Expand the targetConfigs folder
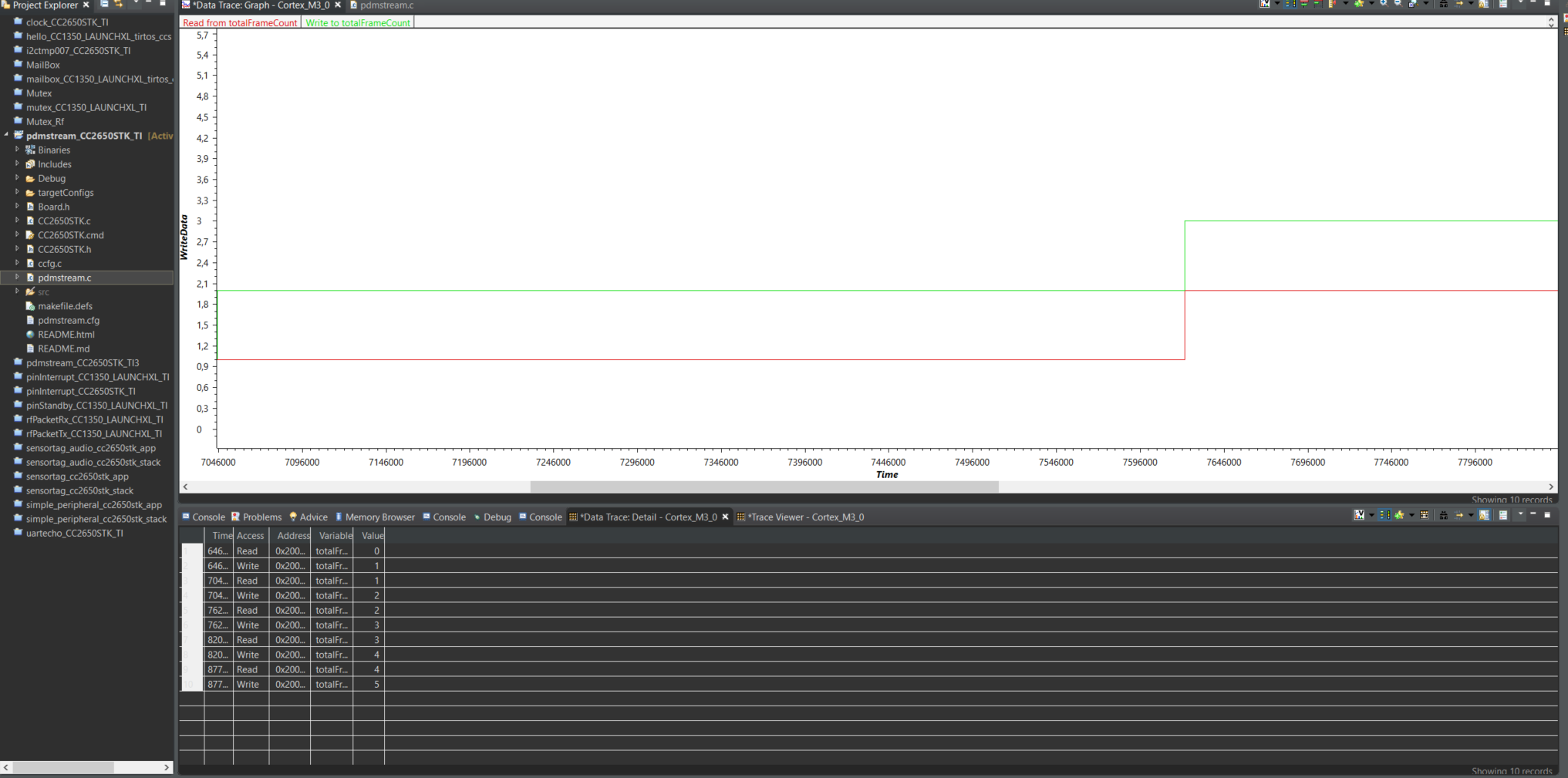This screenshot has width=1568, height=778. click(x=17, y=192)
